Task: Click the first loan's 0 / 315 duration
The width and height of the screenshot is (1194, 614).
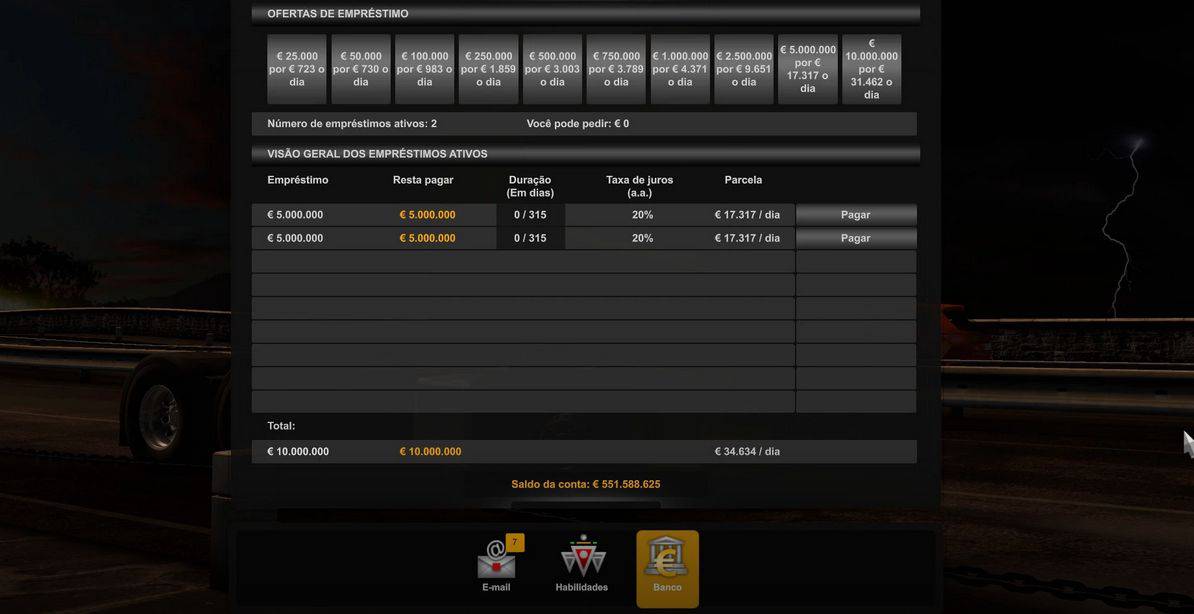Action: 530,215
